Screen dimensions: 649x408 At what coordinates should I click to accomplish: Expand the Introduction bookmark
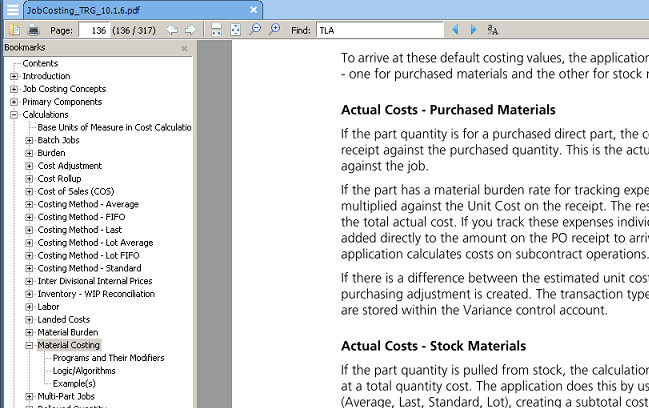pyautogui.click(x=14, y=76)
